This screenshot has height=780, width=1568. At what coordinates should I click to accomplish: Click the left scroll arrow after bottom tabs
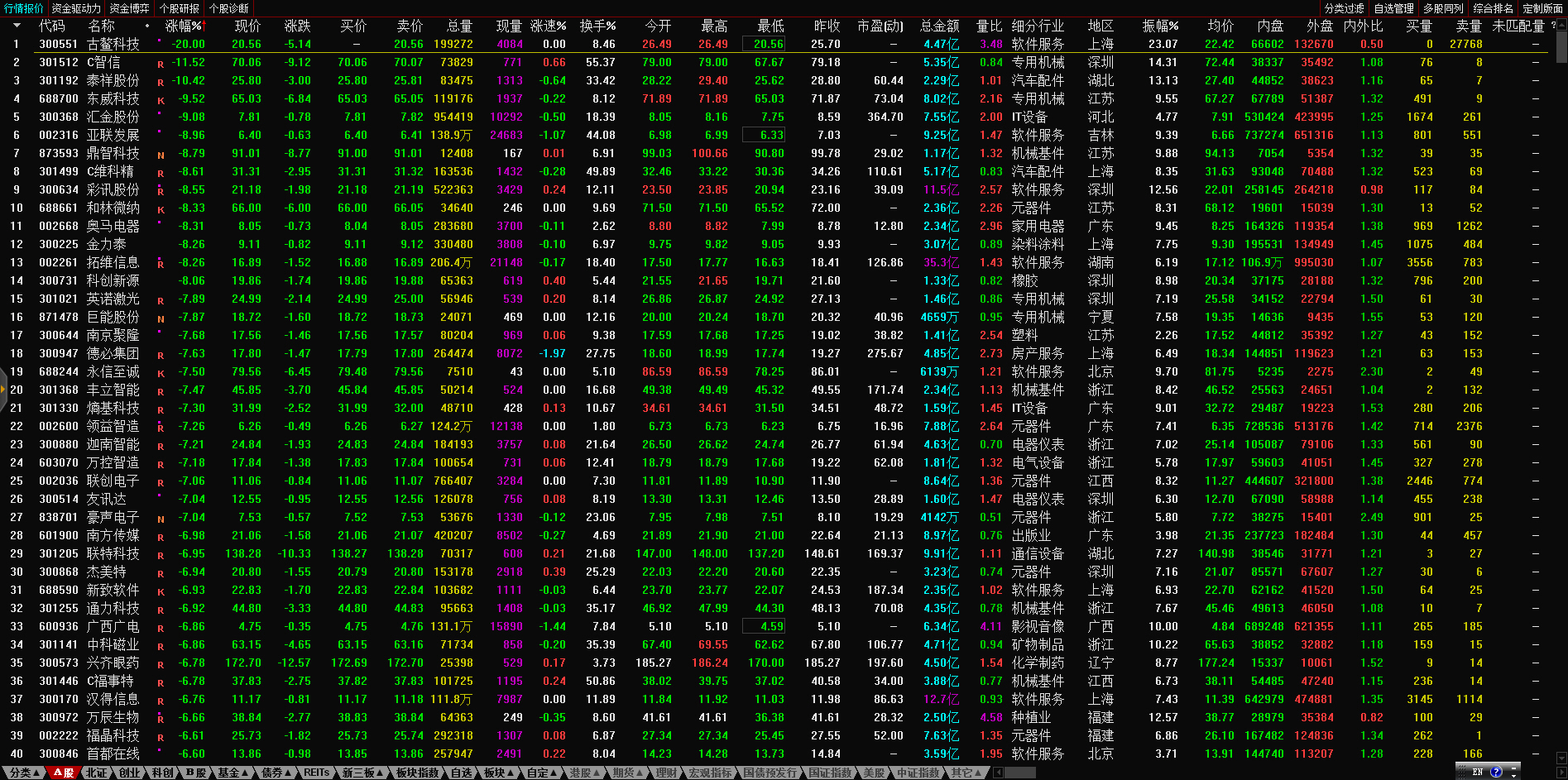pyautogui.click(x=999, y=773)
